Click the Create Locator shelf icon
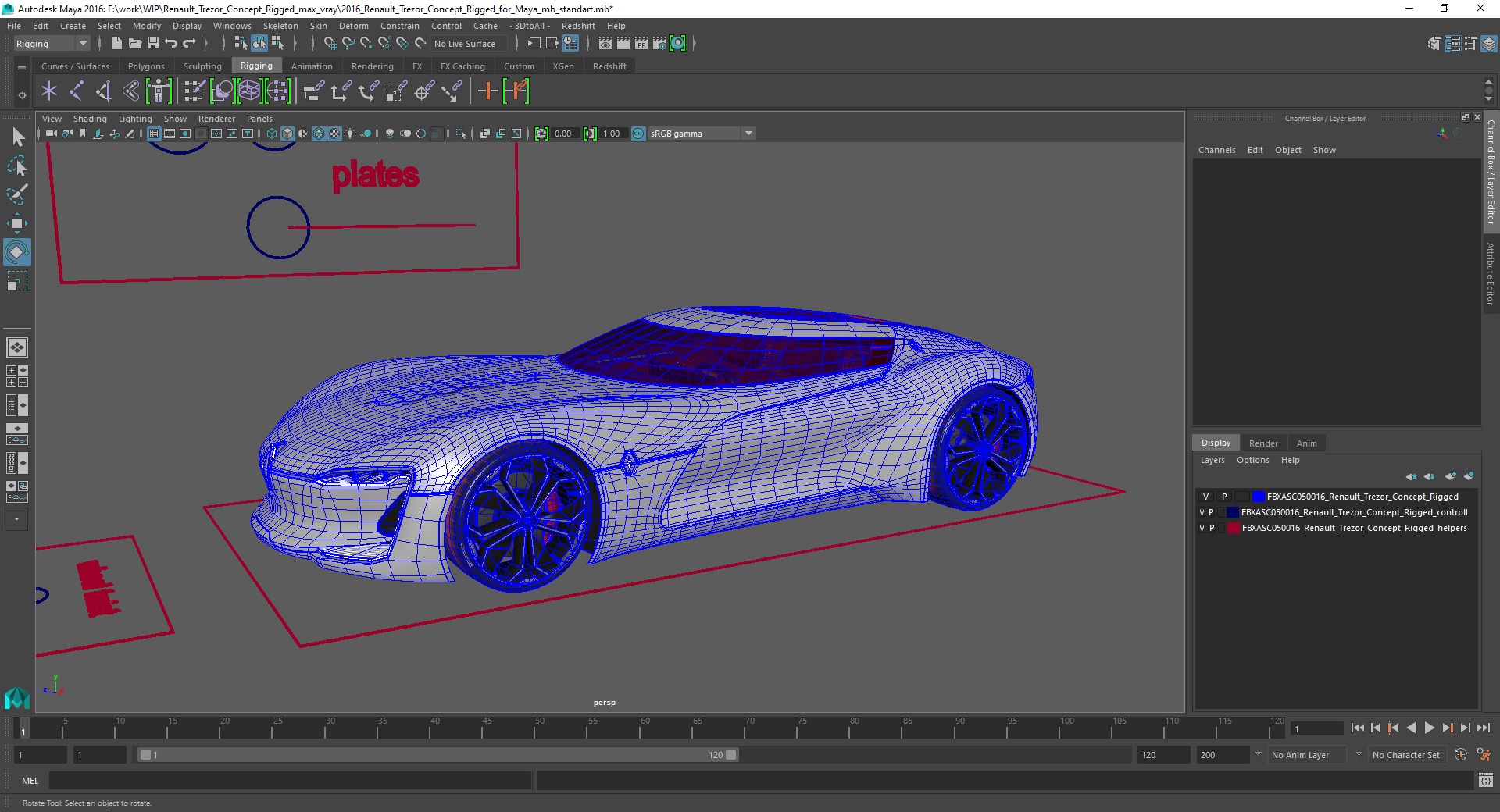This screenshot has height=812, width=1500. 49,91
